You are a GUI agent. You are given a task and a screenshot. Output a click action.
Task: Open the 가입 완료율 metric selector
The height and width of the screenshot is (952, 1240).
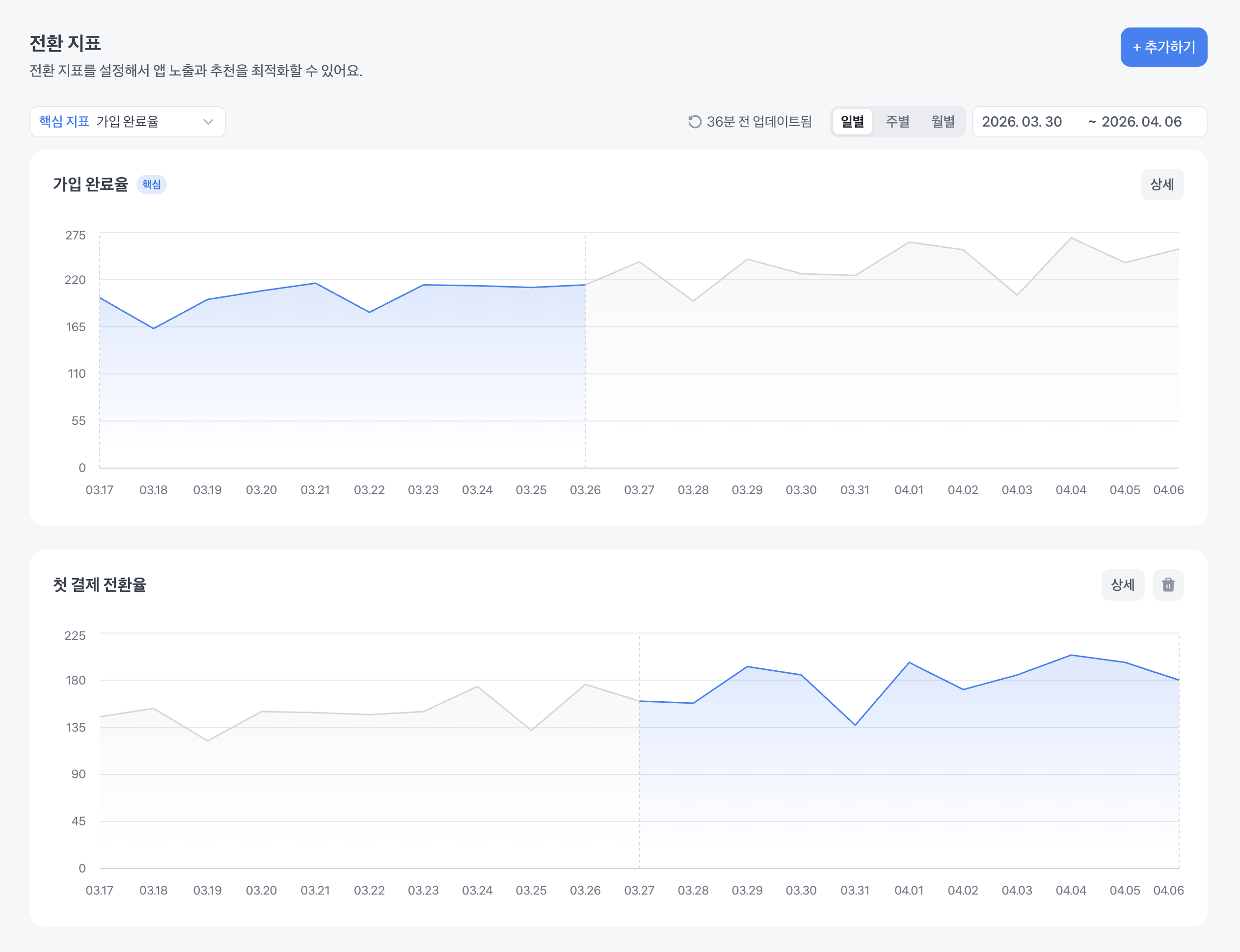point(127,122)
